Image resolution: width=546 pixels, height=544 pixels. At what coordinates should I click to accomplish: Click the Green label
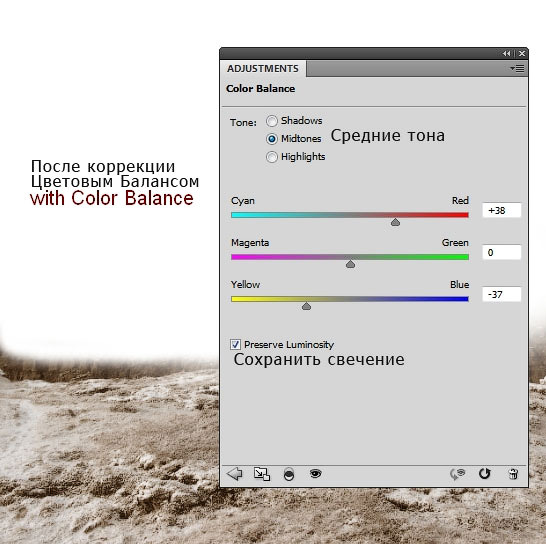coord(455,243)
